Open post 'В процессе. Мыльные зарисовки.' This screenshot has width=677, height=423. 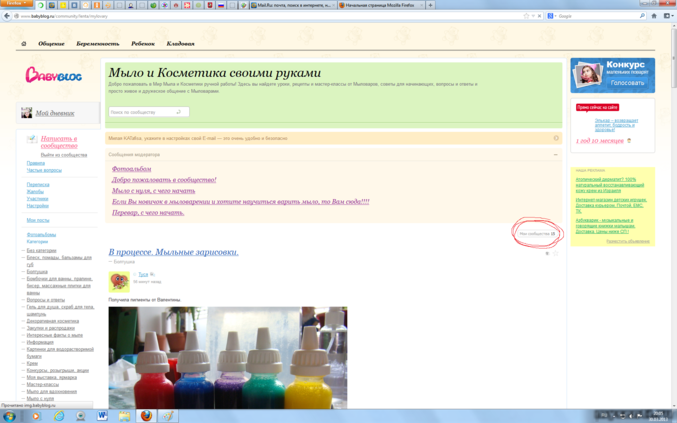[173, 252]
